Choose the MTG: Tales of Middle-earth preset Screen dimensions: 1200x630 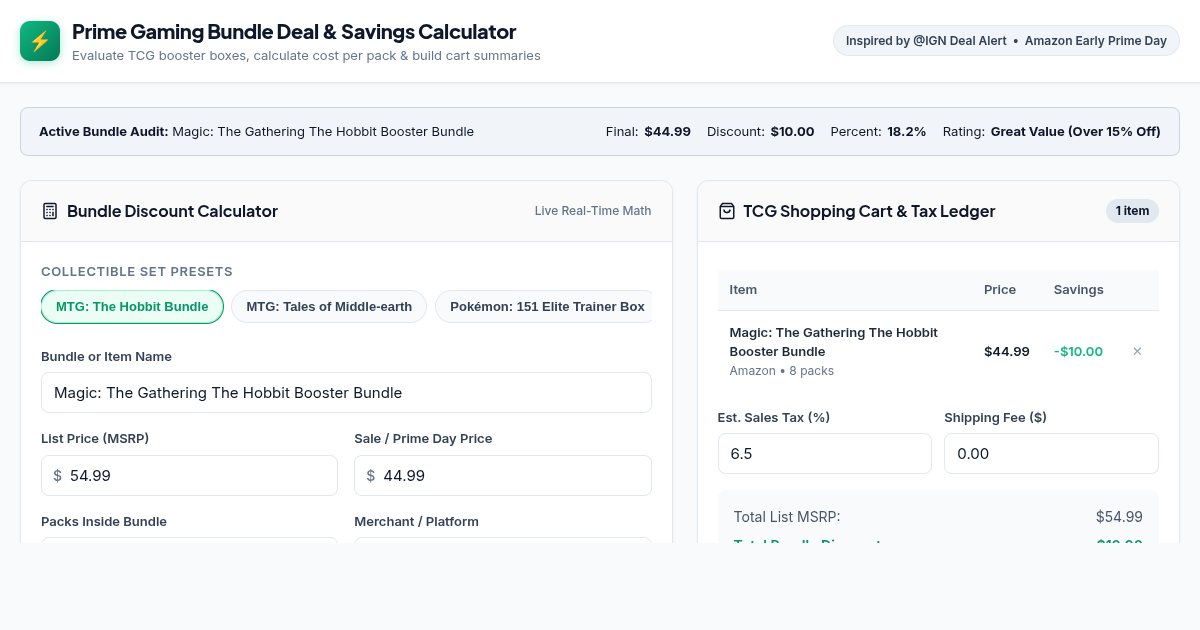coord(329,307)
